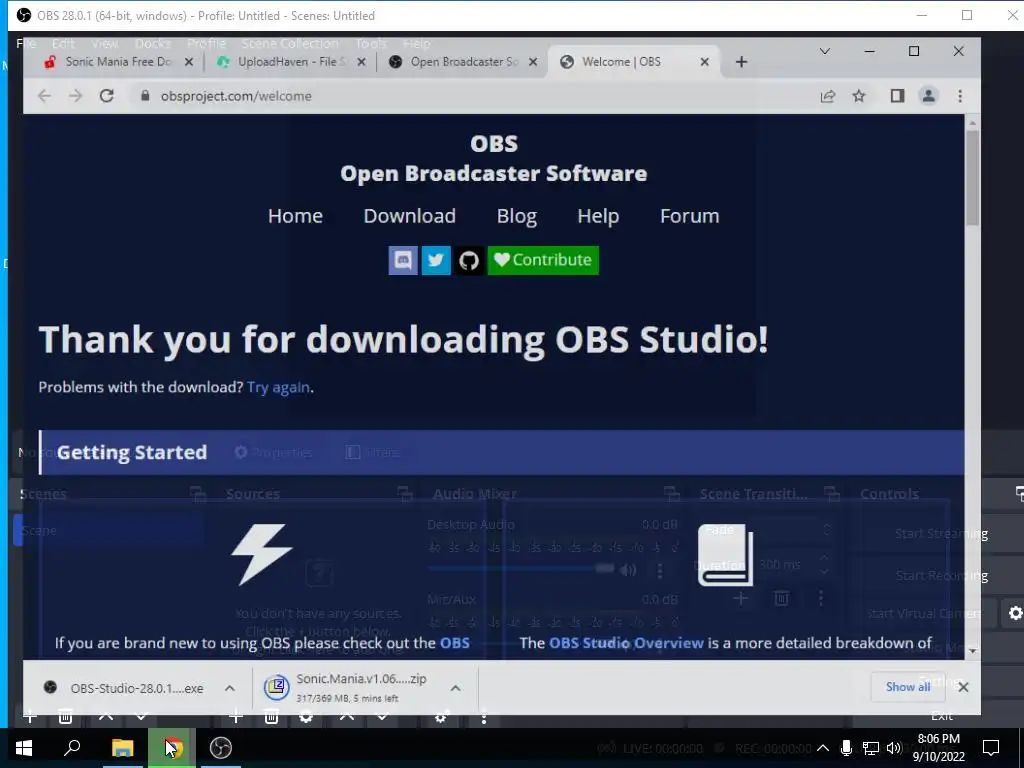1024x768 pixels.
Task: Click the webpage vertical scrollbar thumb
Action: click(x=972, y=178)
